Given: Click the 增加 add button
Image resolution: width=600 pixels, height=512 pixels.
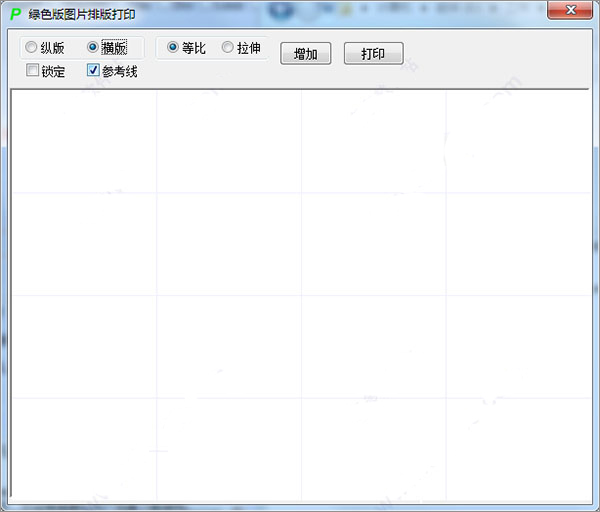Looking at the screenshot, I should click(x=305, y=54).
